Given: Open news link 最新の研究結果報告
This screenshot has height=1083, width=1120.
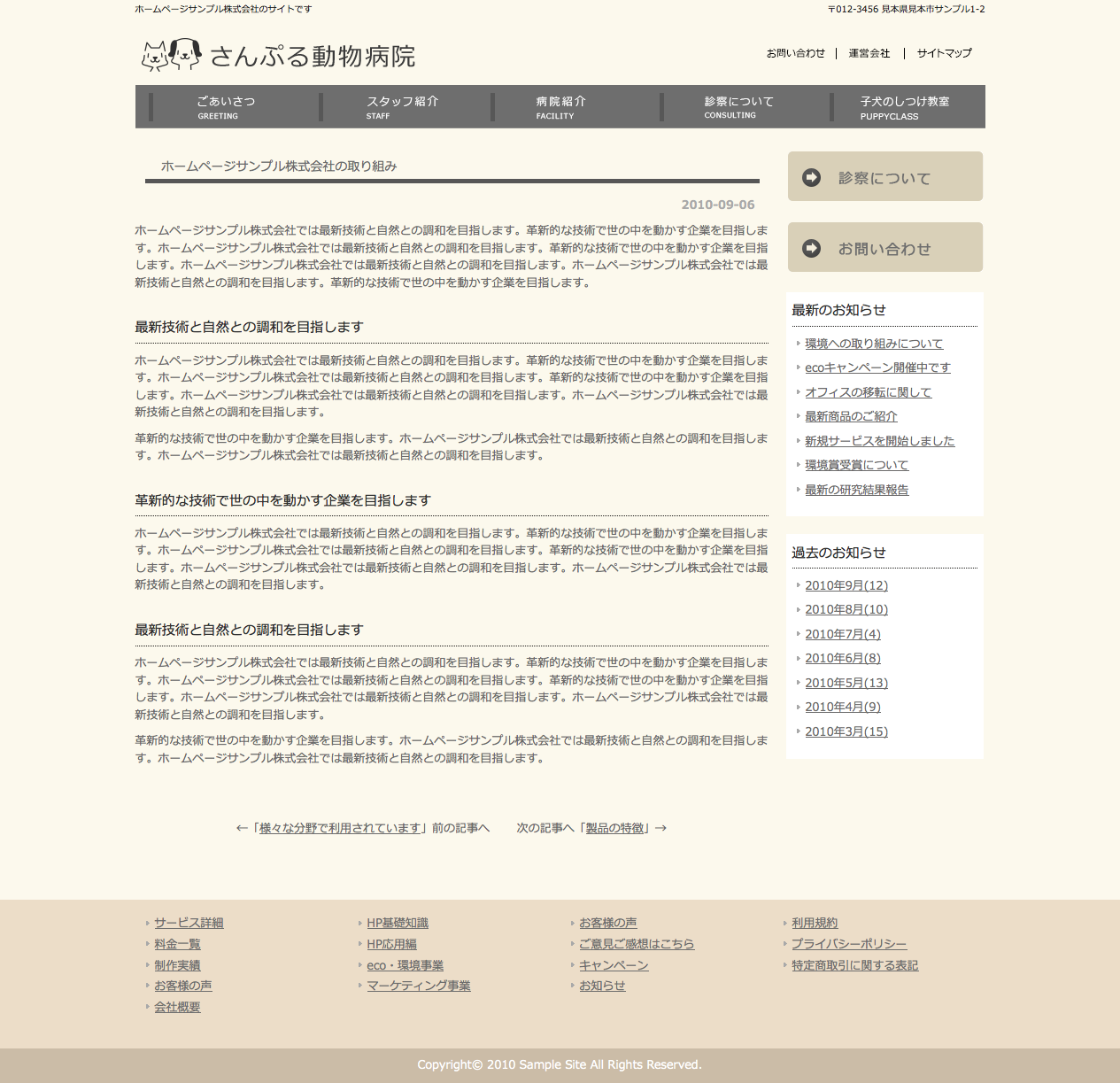Looking at the screenshot, I should [856, 490].
